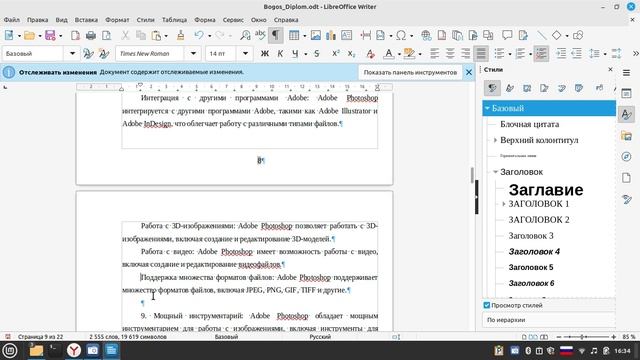Click the Increase indent icon

pos(561,53)
